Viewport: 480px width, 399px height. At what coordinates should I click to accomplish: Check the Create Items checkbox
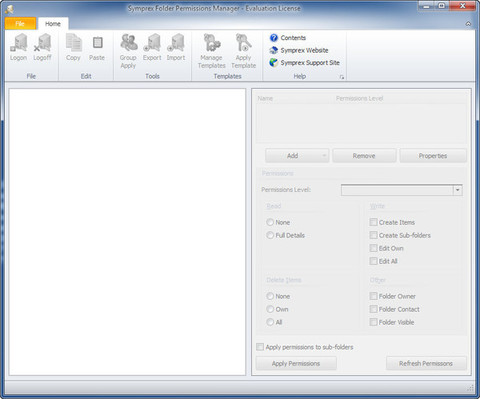373,222
